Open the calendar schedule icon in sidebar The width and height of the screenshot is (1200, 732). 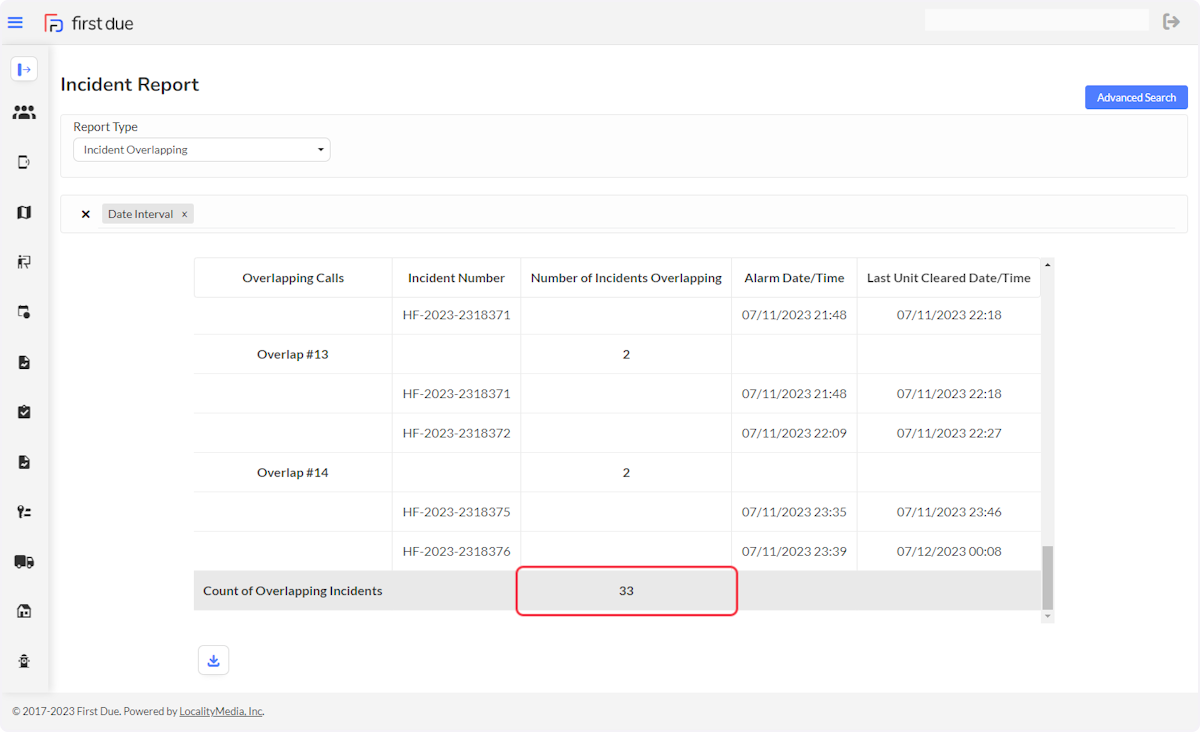pos(24,312)
